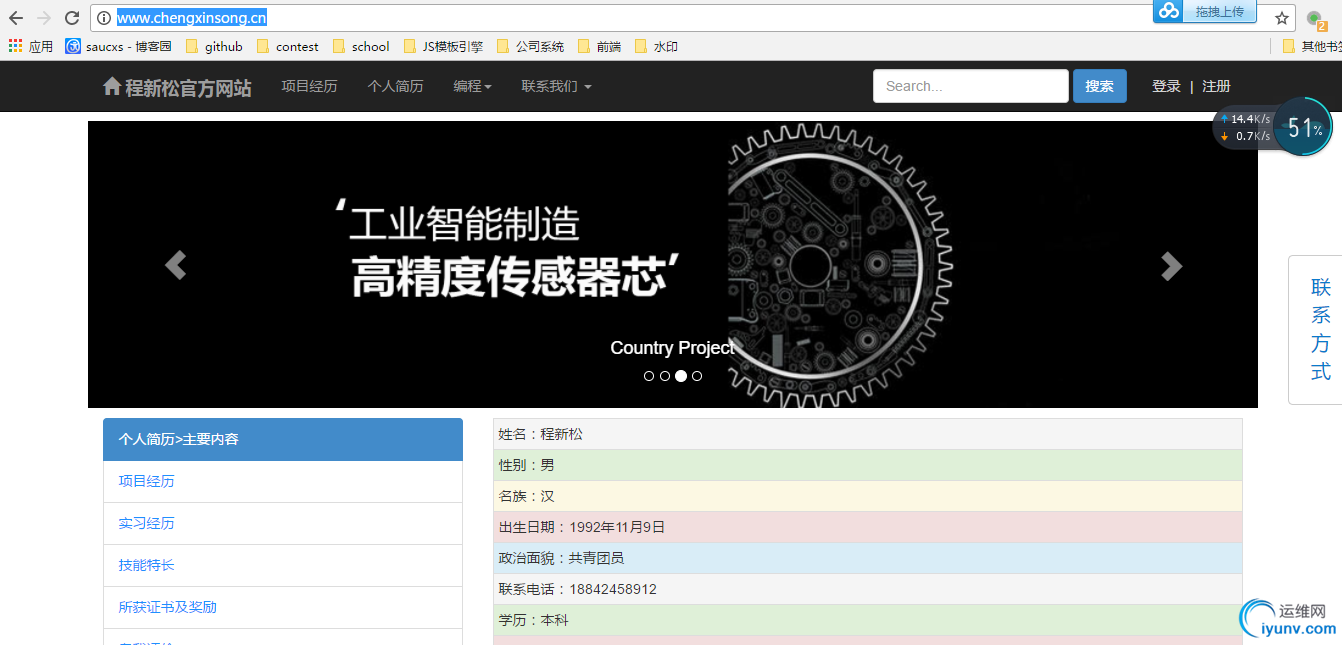Show previous carousel slide with left chevron
This screenshot has width=1342, height=645.
[x=175, y=266]
